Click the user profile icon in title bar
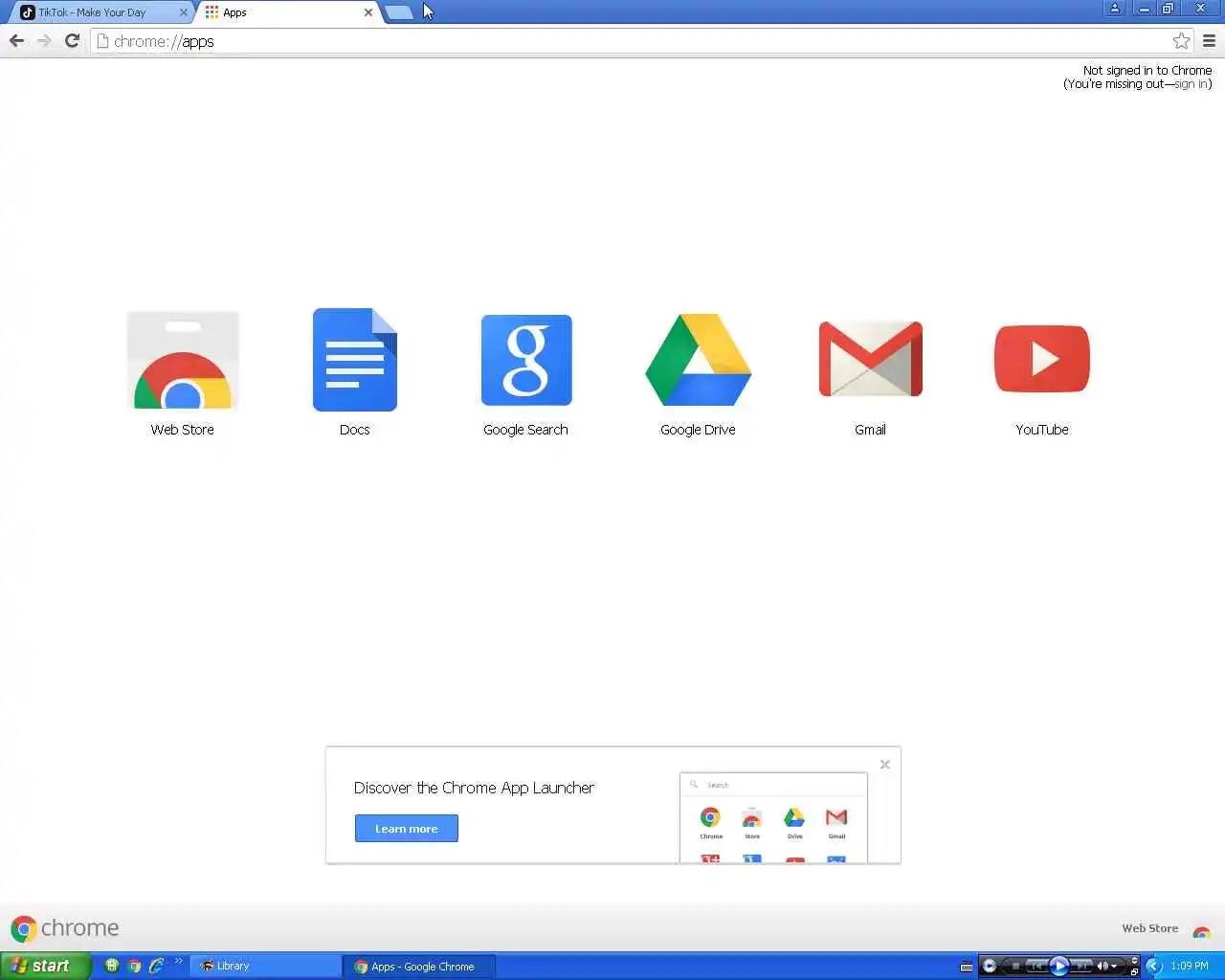 point(1114,9)
